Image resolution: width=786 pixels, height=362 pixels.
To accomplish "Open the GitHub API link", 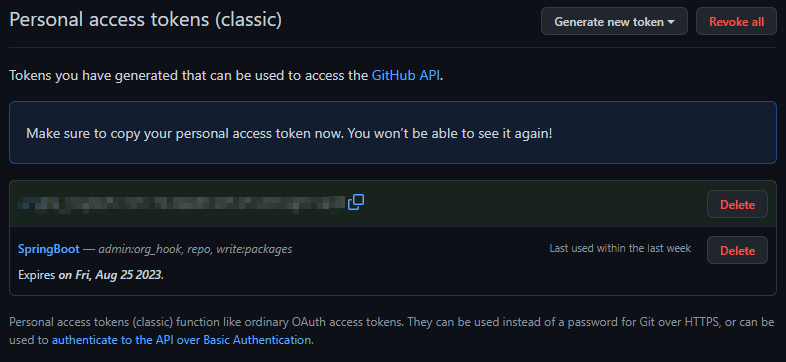I will click(406, 76).
